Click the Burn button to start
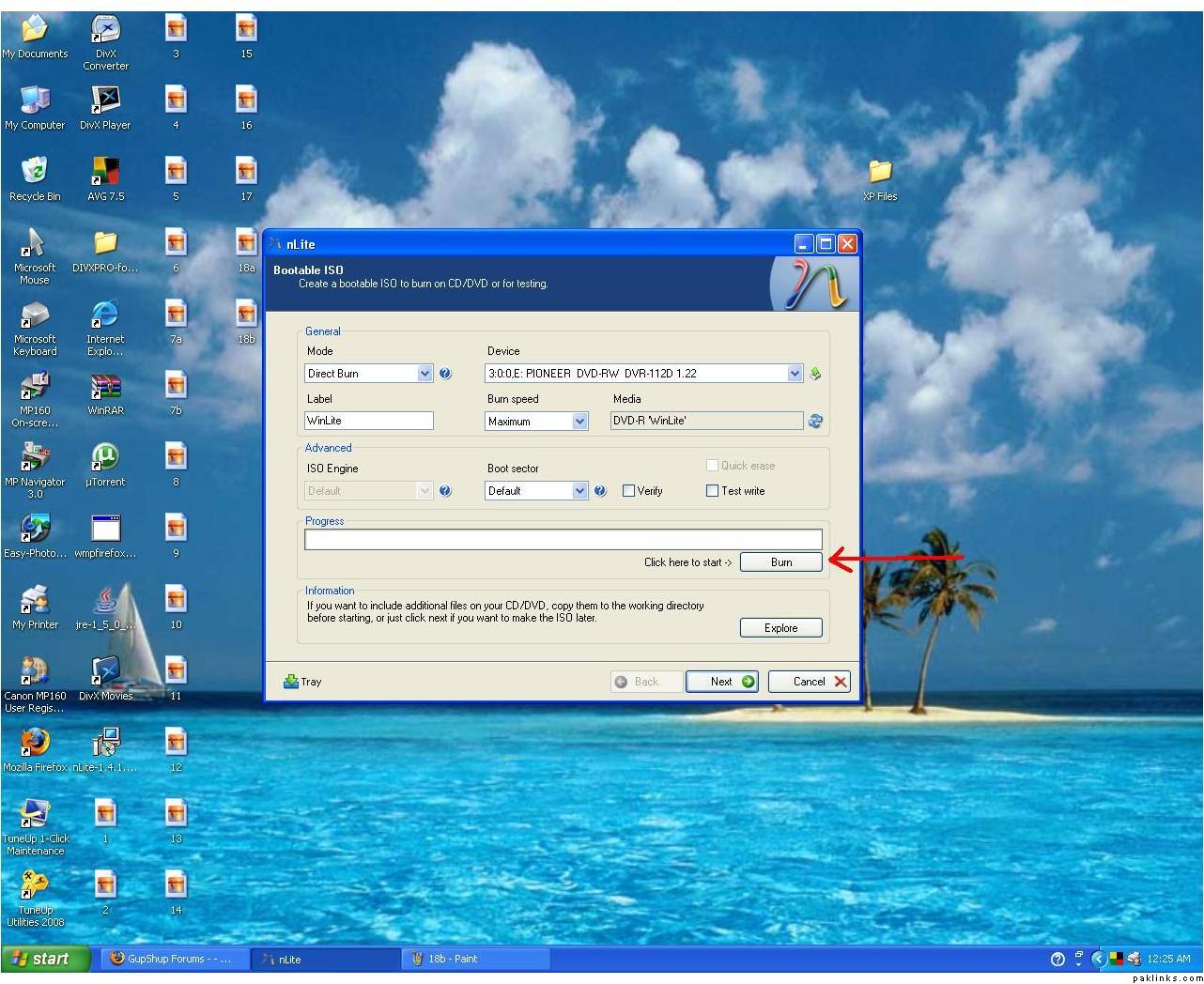The height and width of the screenshot is (984, 1204). tap(780, 562)
